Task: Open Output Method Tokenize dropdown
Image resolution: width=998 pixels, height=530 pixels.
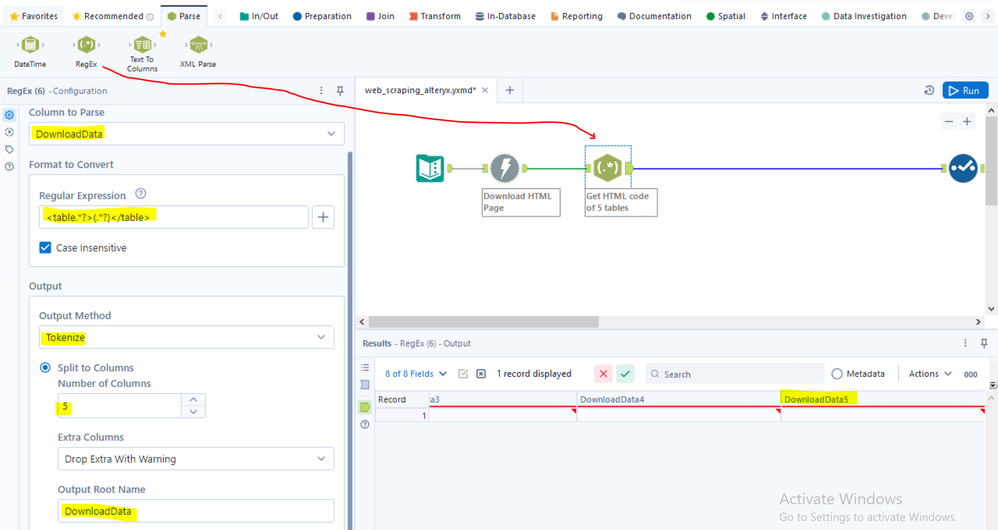Action: (x=186, y=337)
